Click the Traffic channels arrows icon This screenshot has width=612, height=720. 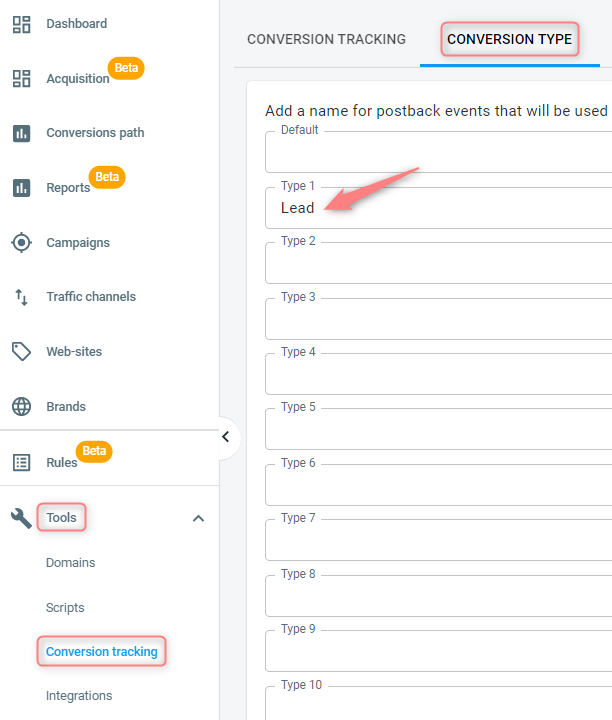tap(21, 297)
